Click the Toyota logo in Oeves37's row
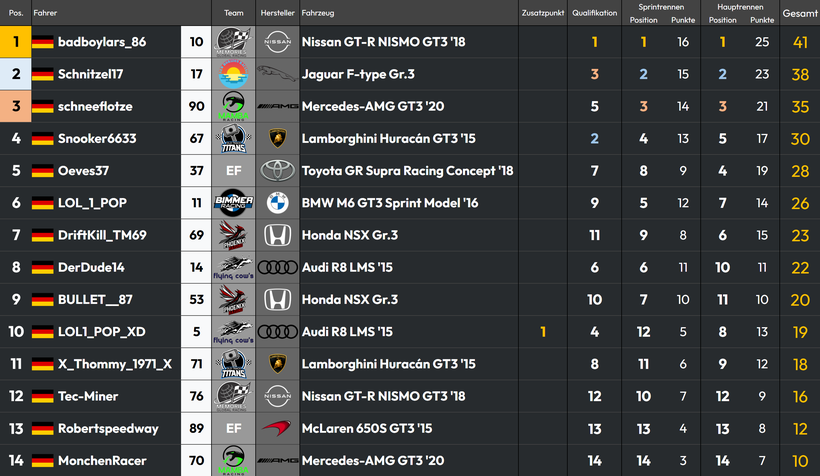This screenshot has width=820, height=476. tap(278, 171)
